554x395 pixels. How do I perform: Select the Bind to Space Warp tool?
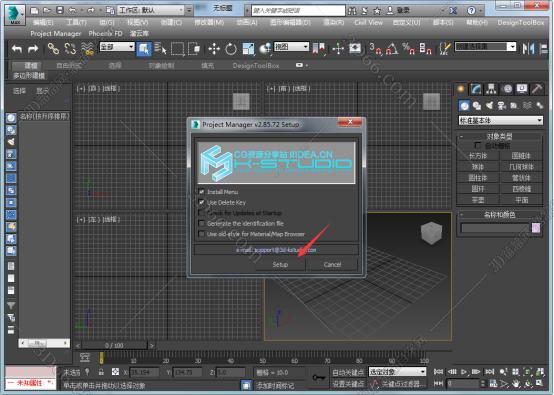87,48
